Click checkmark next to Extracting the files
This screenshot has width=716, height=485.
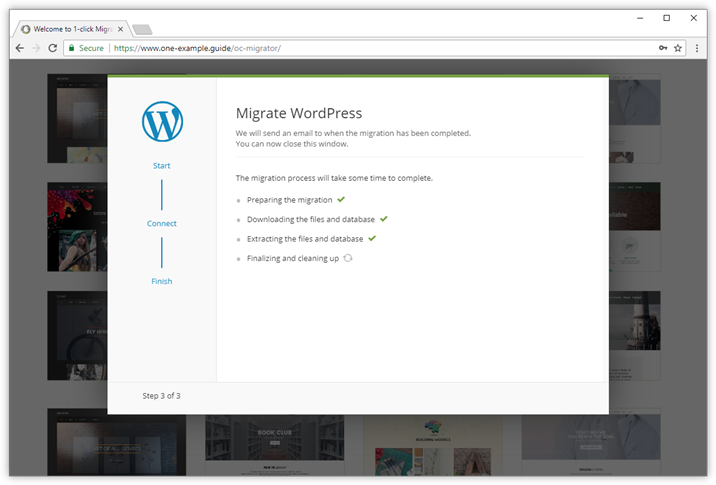tap(372, 238)
